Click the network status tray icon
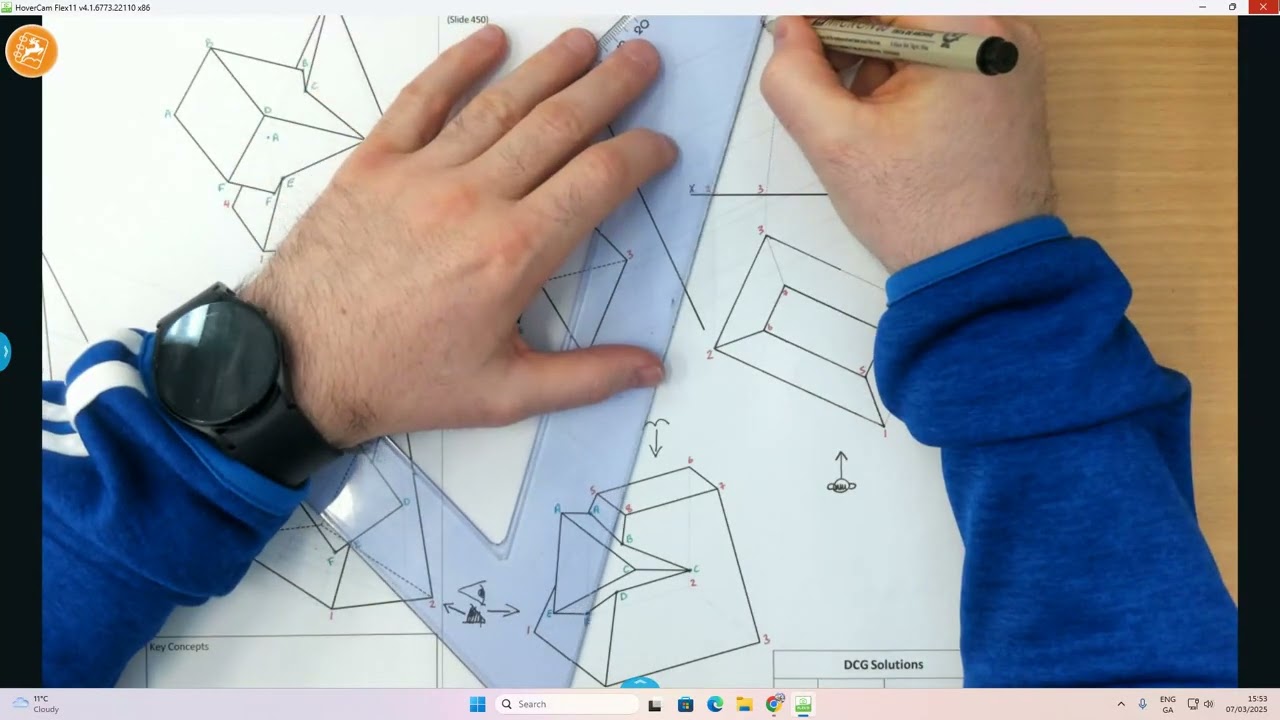 1193,704
